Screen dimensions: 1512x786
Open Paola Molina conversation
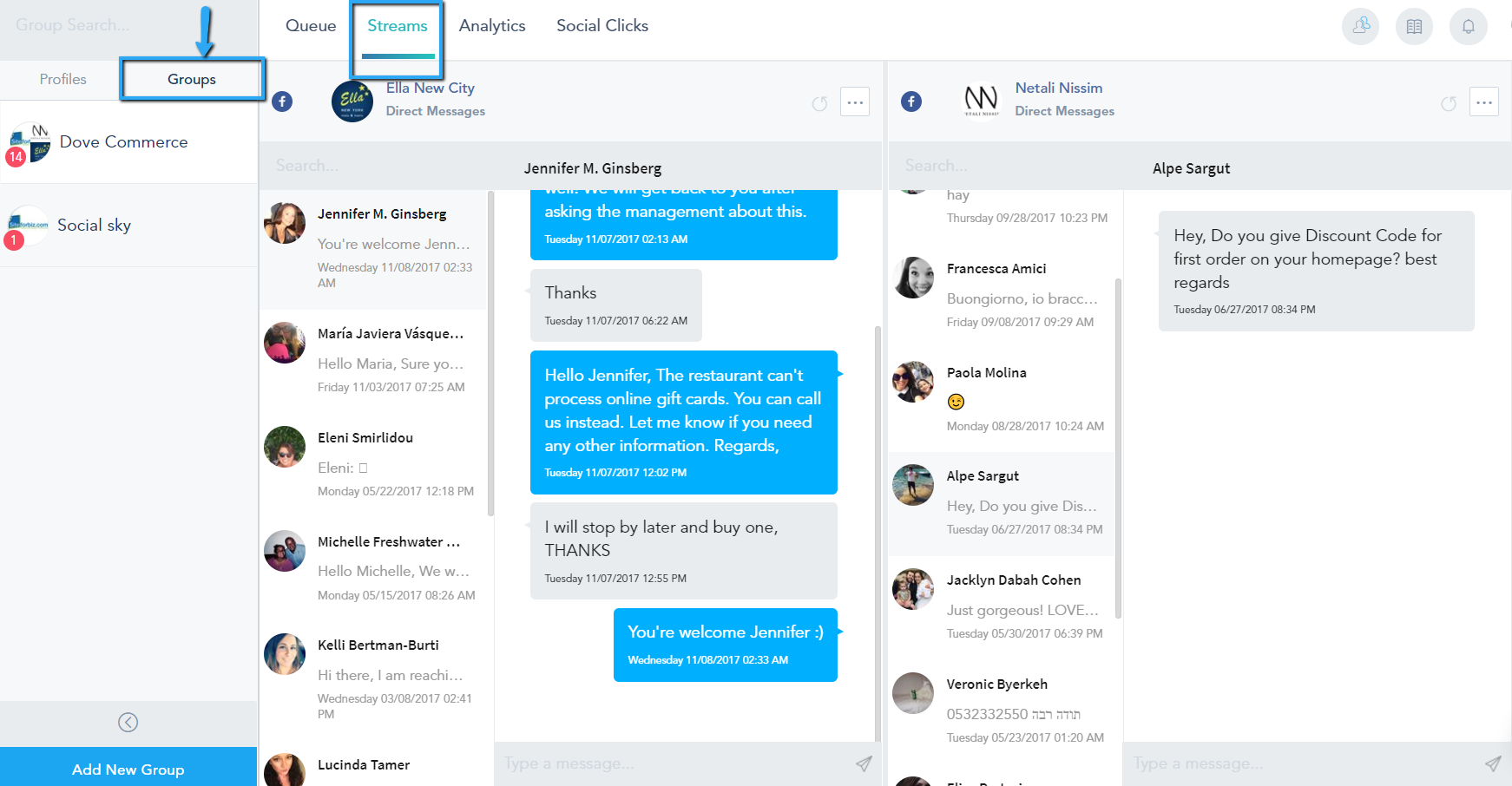coord(1002,399)
